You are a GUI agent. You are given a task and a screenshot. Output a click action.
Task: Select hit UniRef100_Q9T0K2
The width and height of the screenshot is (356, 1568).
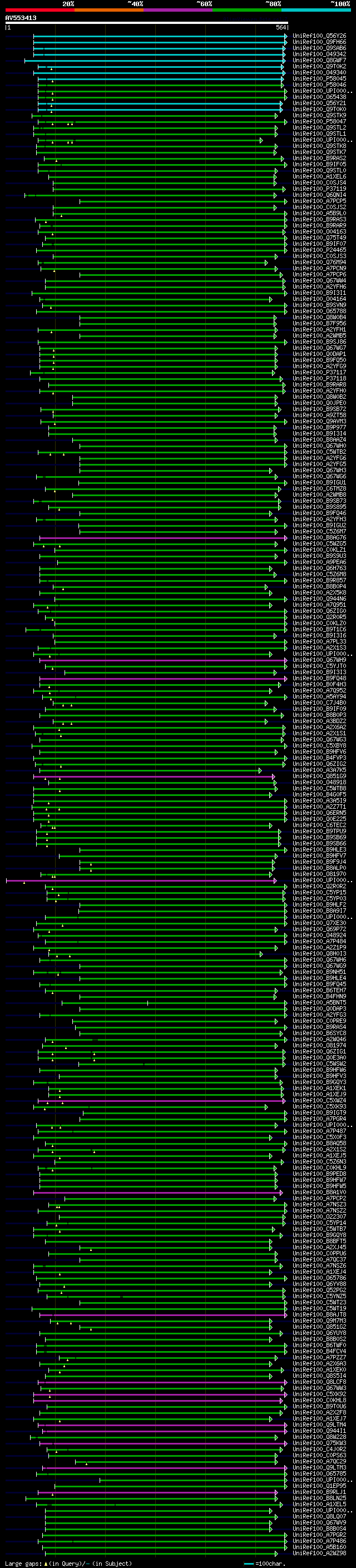pyautogui.click(x=319, y=66)
